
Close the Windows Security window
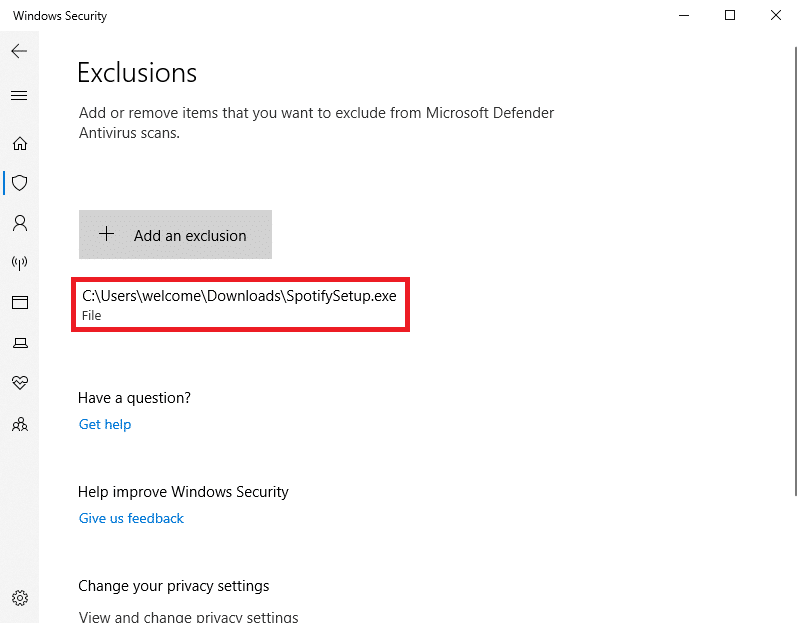[x=776, y=15]
